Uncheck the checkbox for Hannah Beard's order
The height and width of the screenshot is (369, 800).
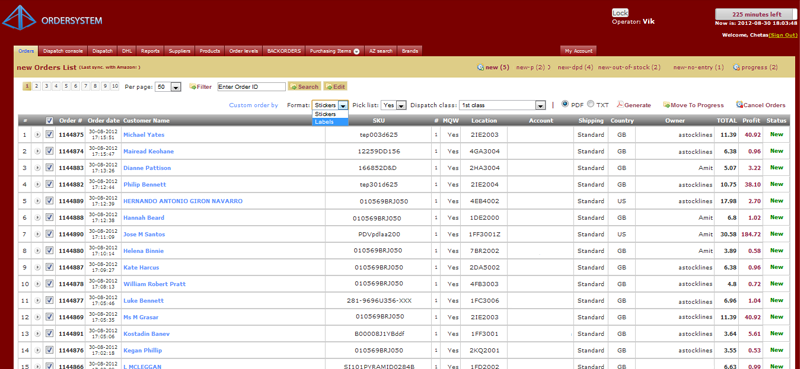tap(49, 217)
